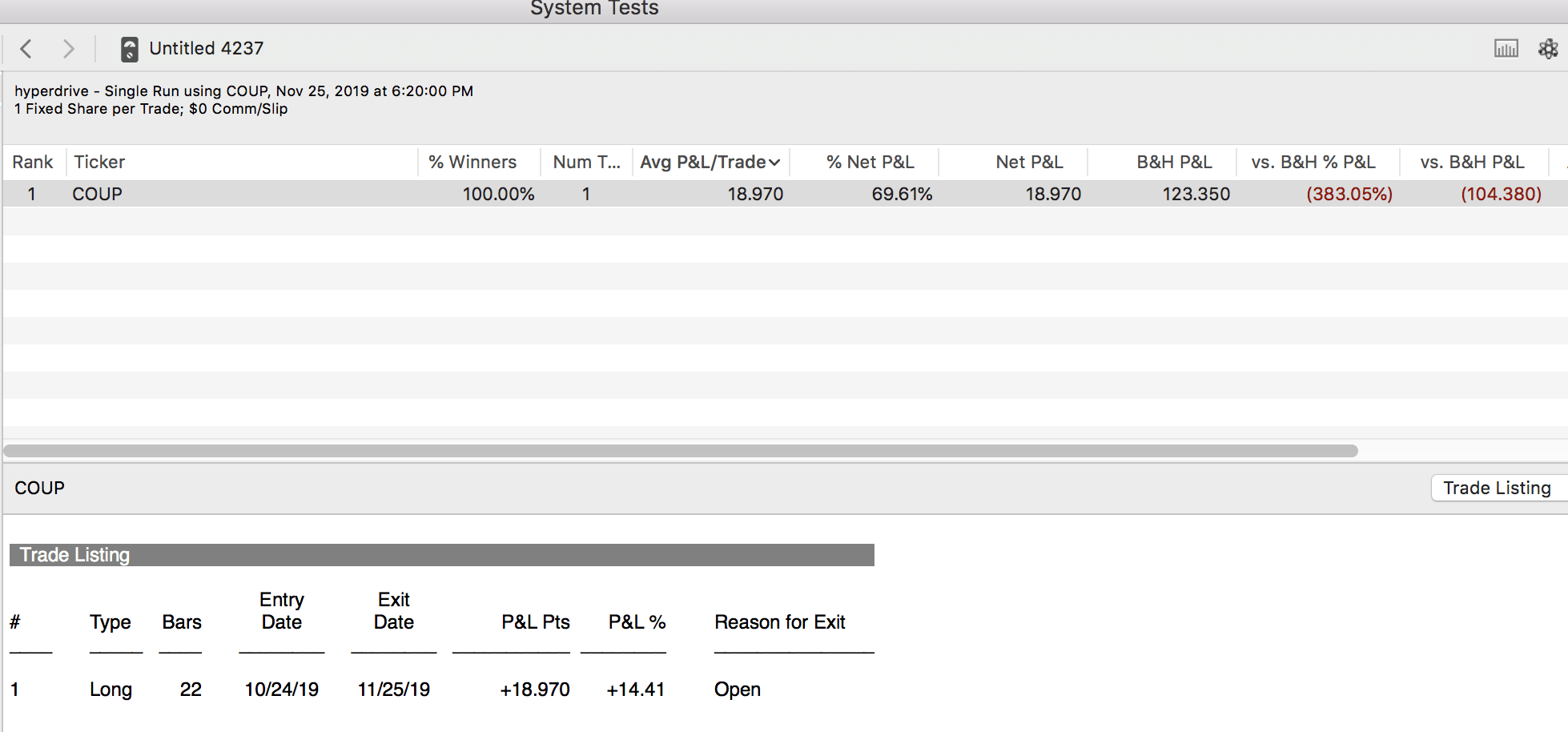Open the gear settings icon
The width and height of the screenshot is (1568, 732).
tap(1548, 49)
